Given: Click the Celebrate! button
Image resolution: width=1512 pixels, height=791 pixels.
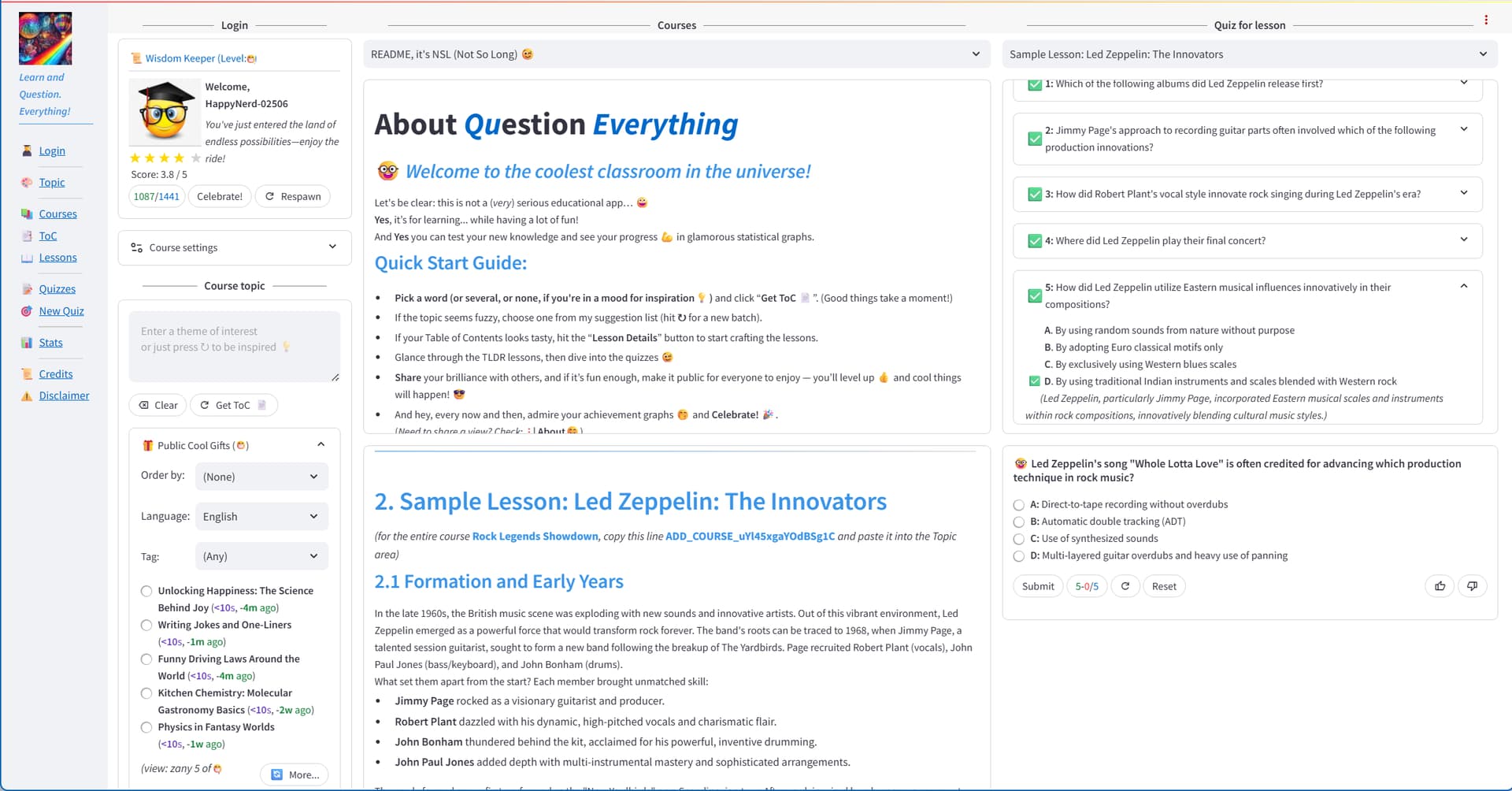Looking at the screenshot, I should click(220, 196).
